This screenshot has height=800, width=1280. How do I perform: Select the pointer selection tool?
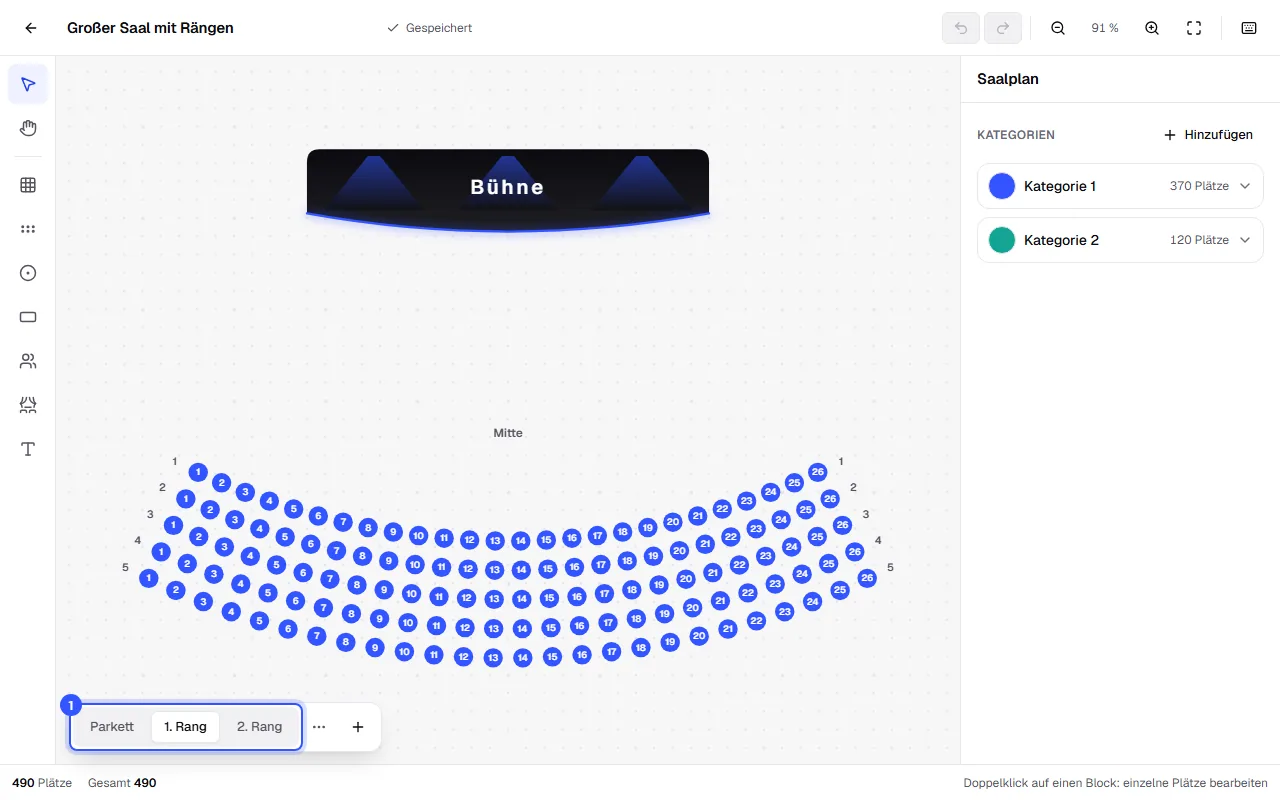click(x=28, y=84)
